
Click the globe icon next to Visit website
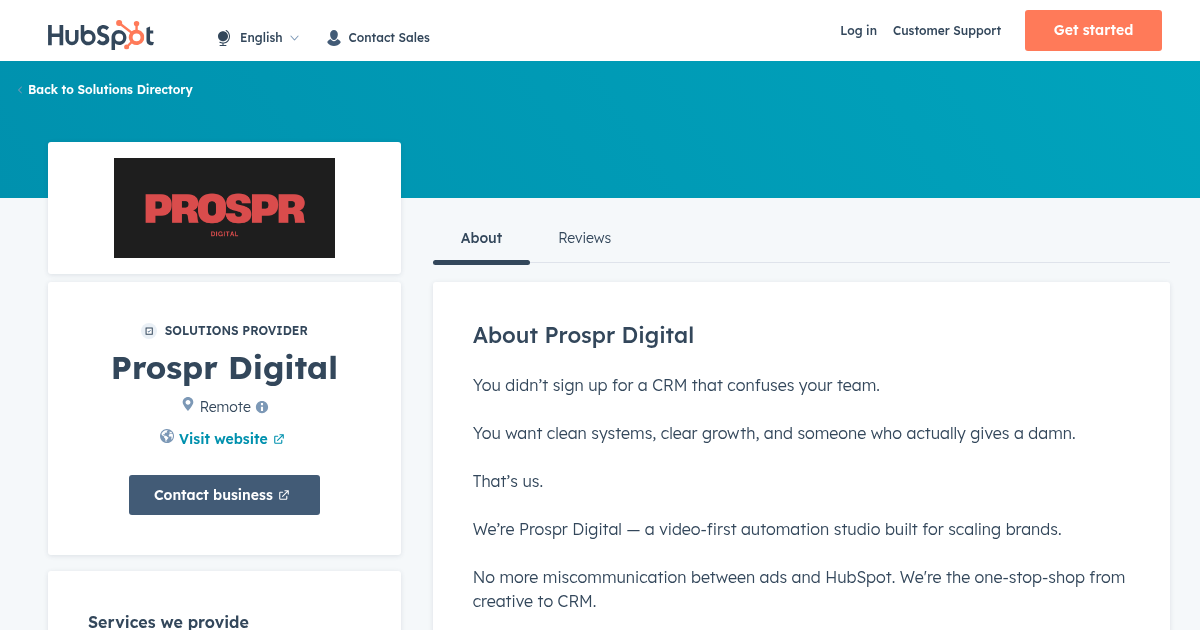click(167, 437)
